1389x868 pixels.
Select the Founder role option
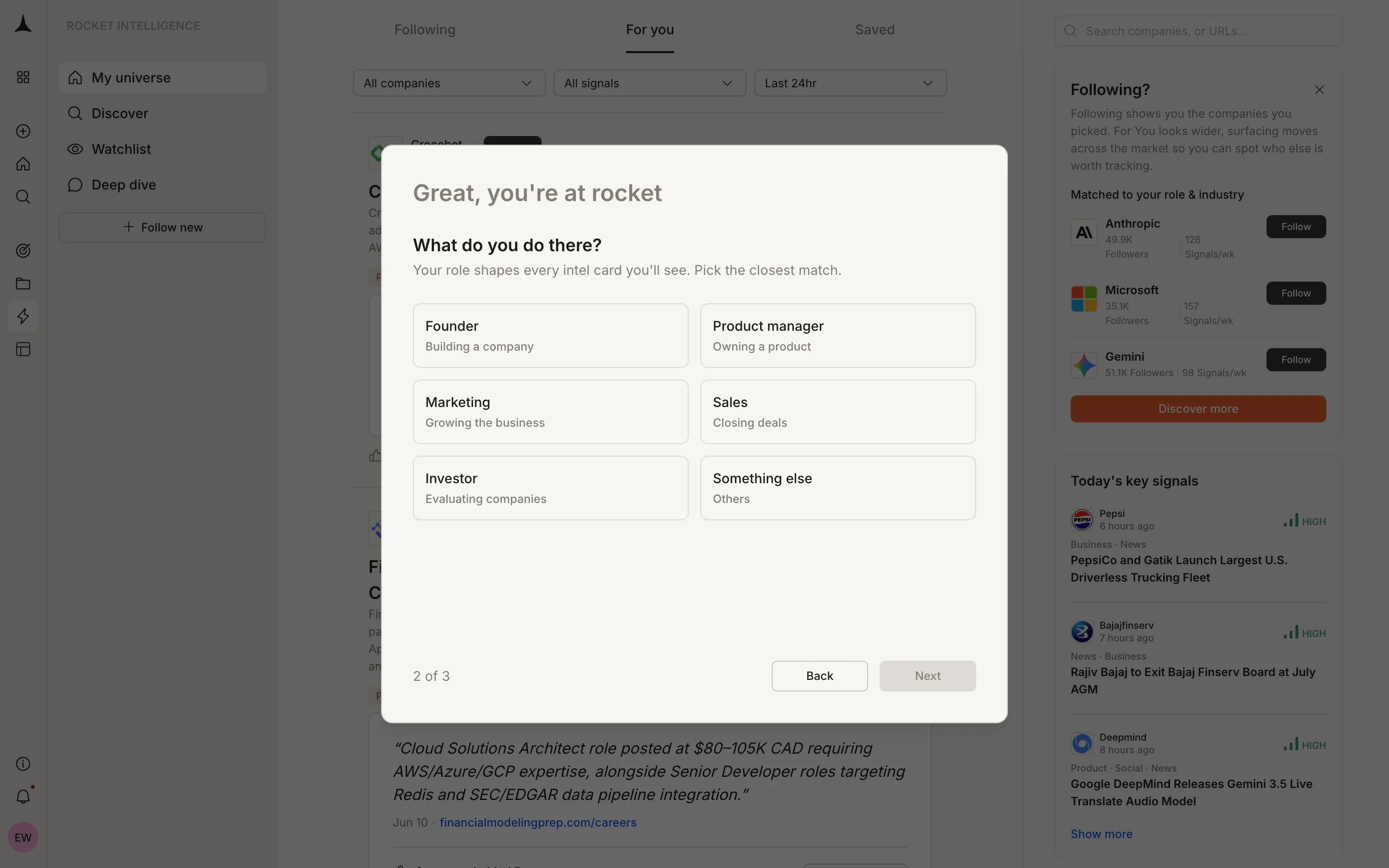pyautogui.click(x=550, y=336)
